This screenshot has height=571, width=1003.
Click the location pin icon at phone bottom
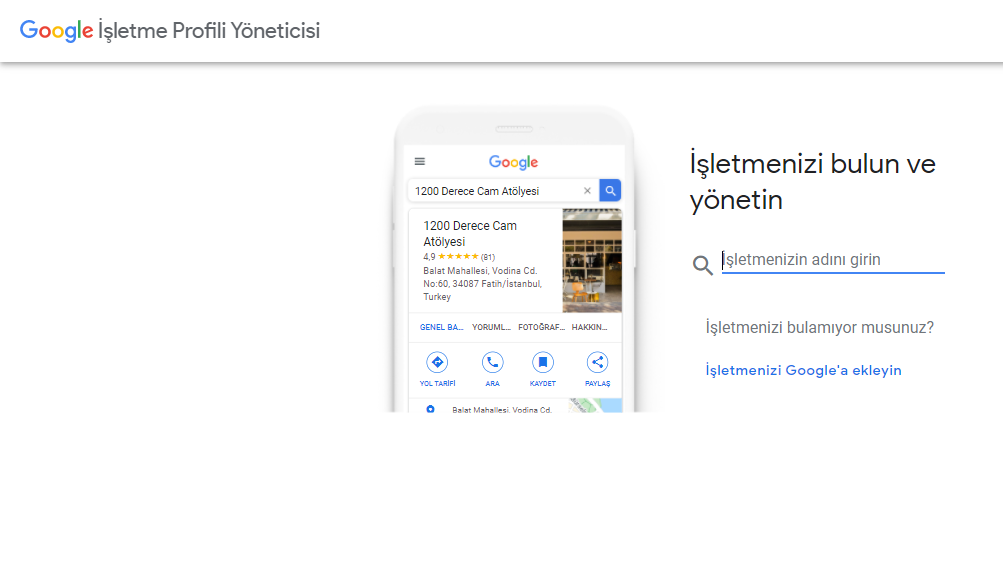pos(430,409)
